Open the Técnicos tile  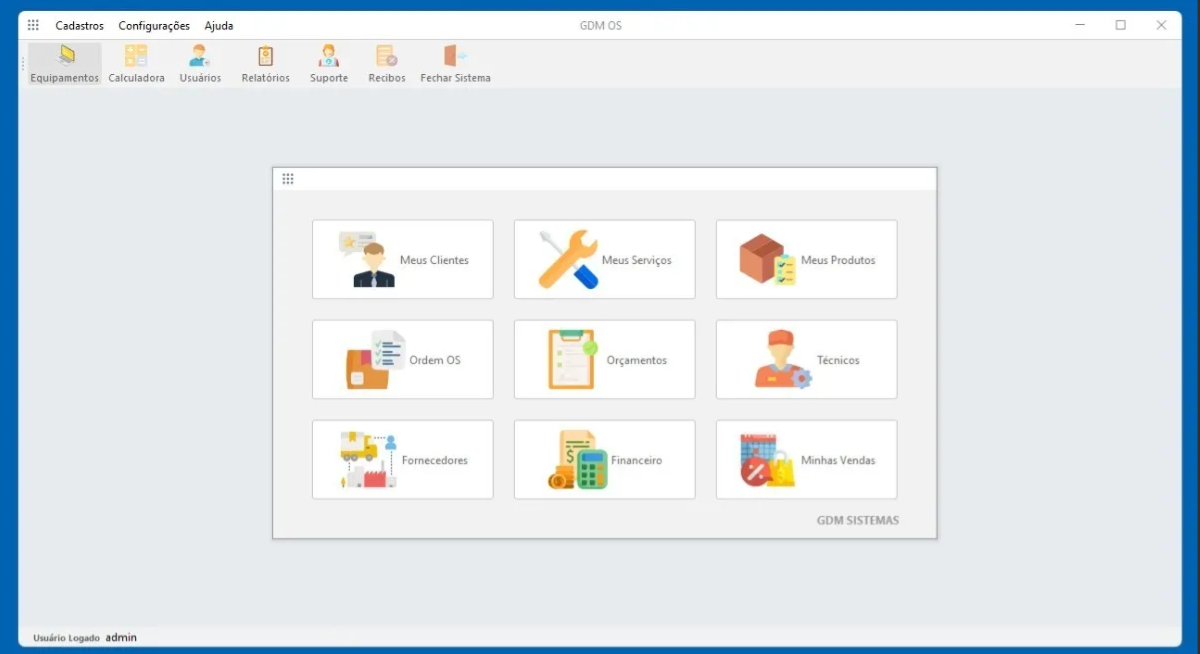[x=806, y=360]
